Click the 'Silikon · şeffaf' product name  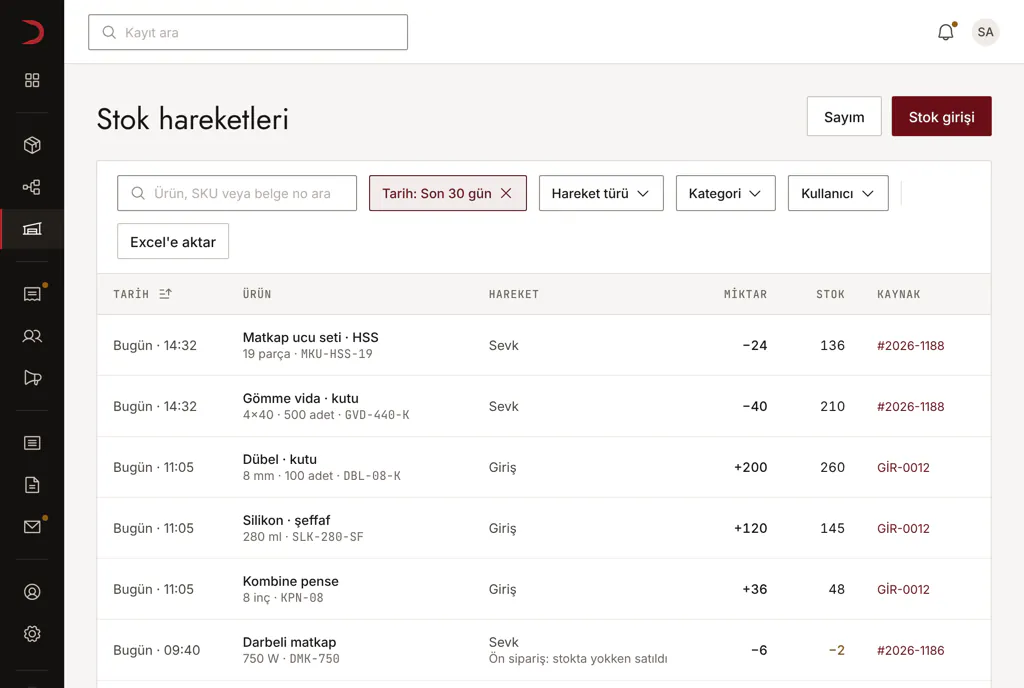[x=286, y=520]
